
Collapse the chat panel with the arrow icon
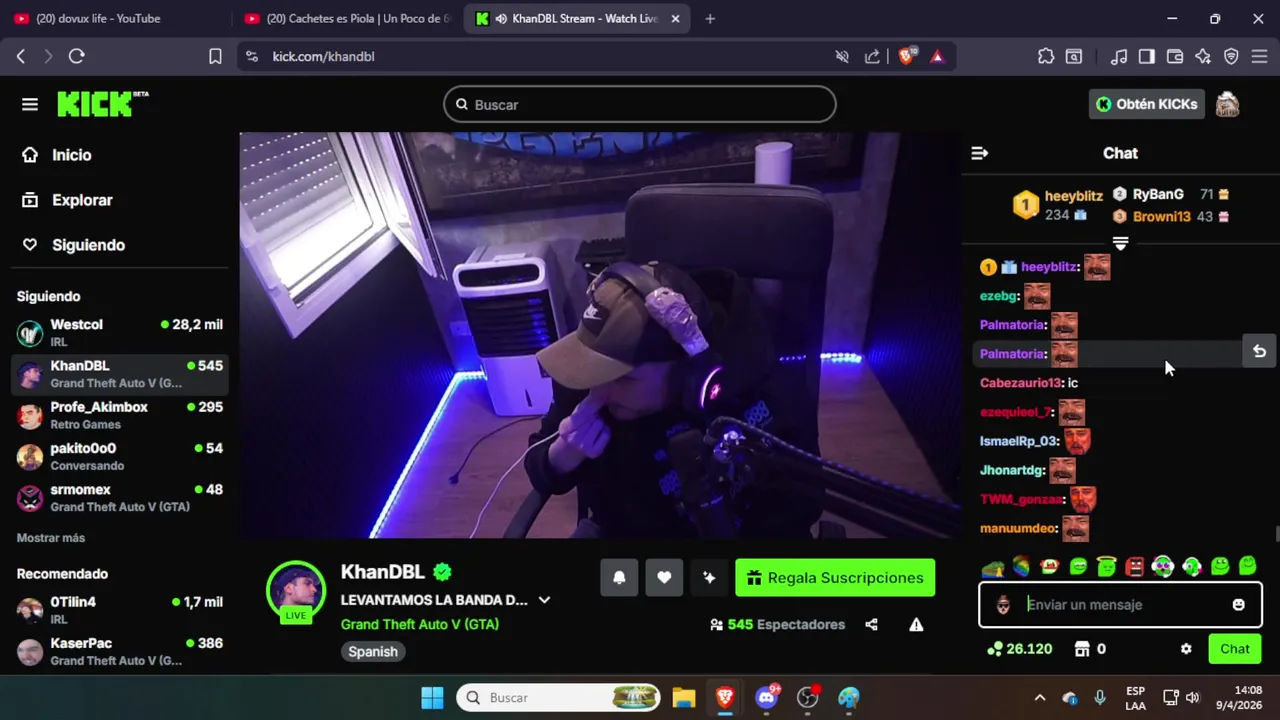click(x=980, y=153)
